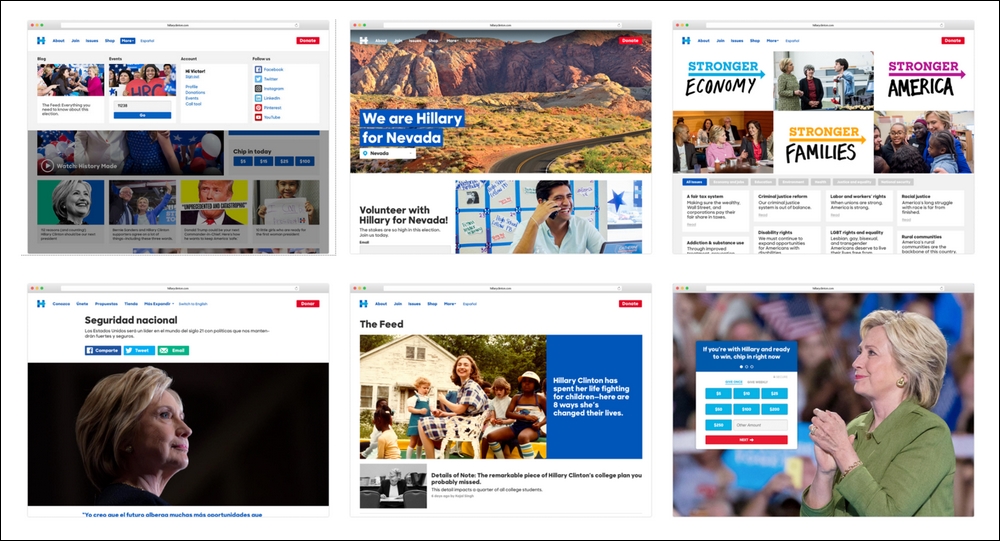Click the zip code field under Events
This screenshot has width=1000, height=541.
(x=142, y=106)
